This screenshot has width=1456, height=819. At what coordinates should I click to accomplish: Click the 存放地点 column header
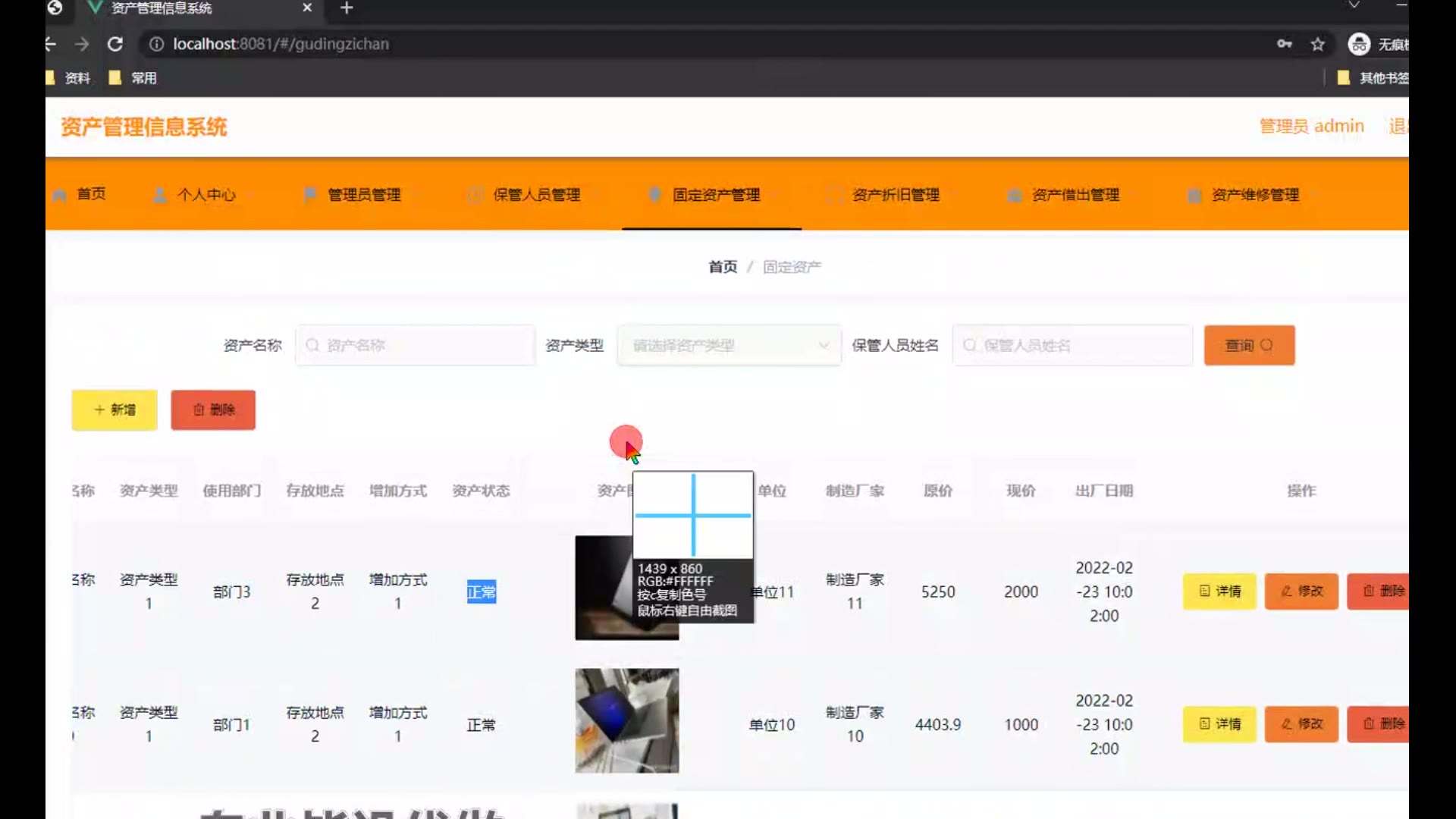click(x=315, y=491)
